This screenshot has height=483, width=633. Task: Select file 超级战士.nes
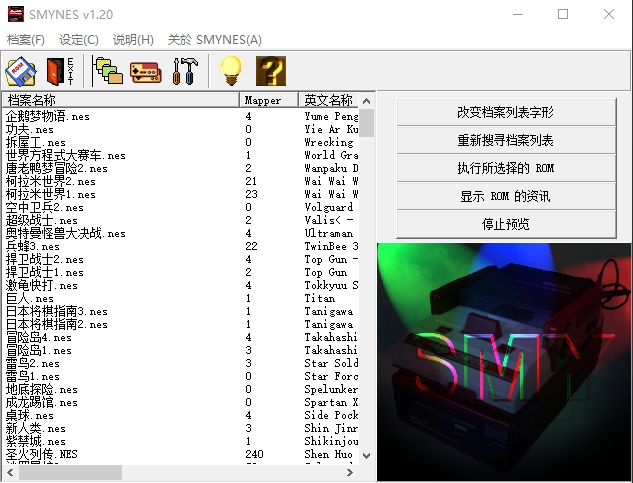click(x=42, y=220)
